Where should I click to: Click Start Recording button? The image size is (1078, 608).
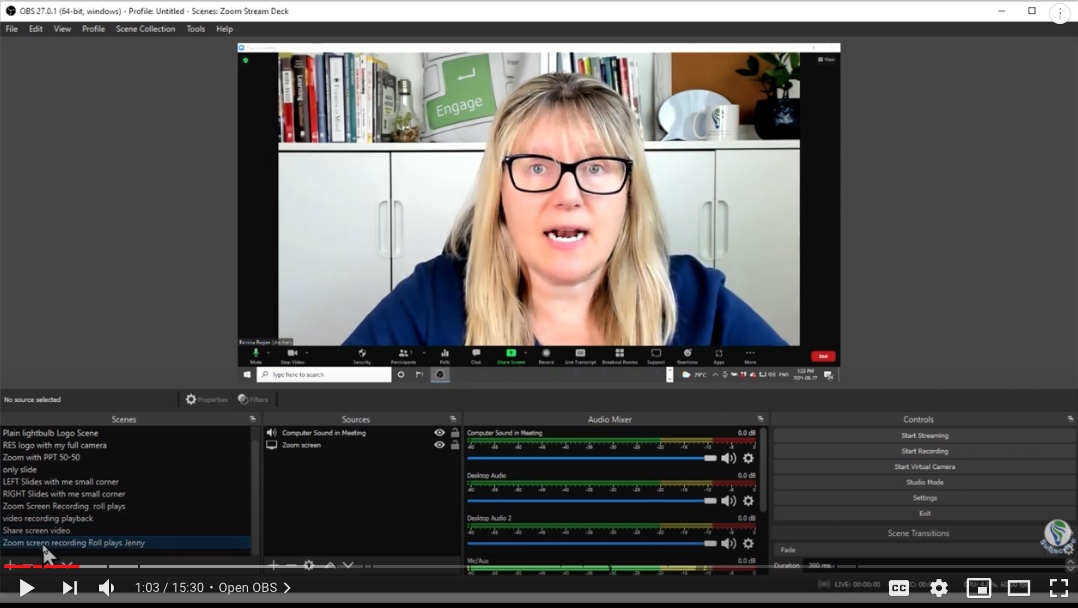[x=924, y=451]
